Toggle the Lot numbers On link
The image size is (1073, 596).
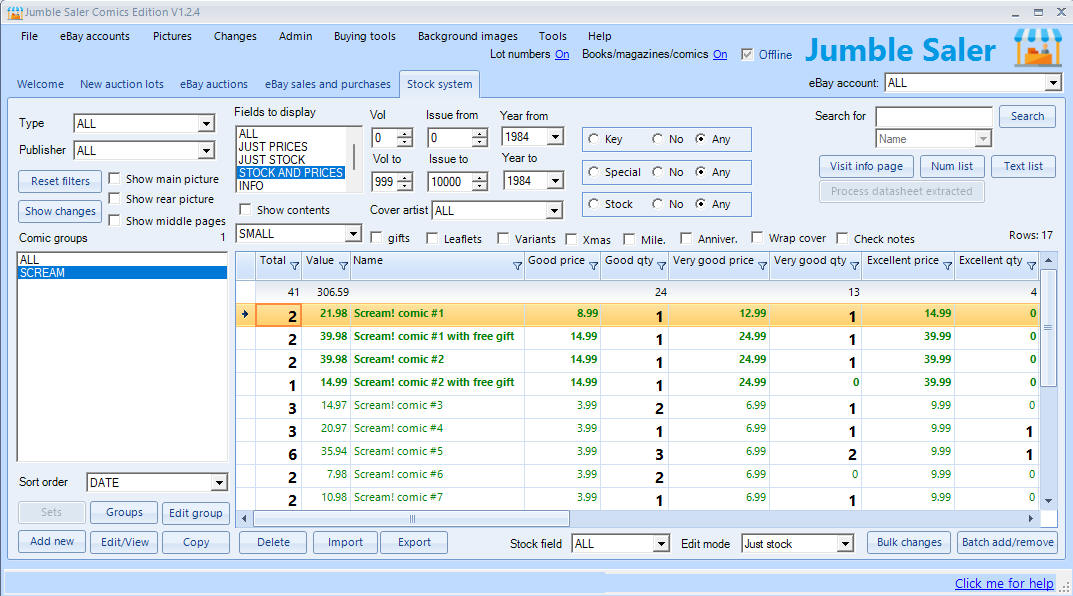tap(562, 54)
